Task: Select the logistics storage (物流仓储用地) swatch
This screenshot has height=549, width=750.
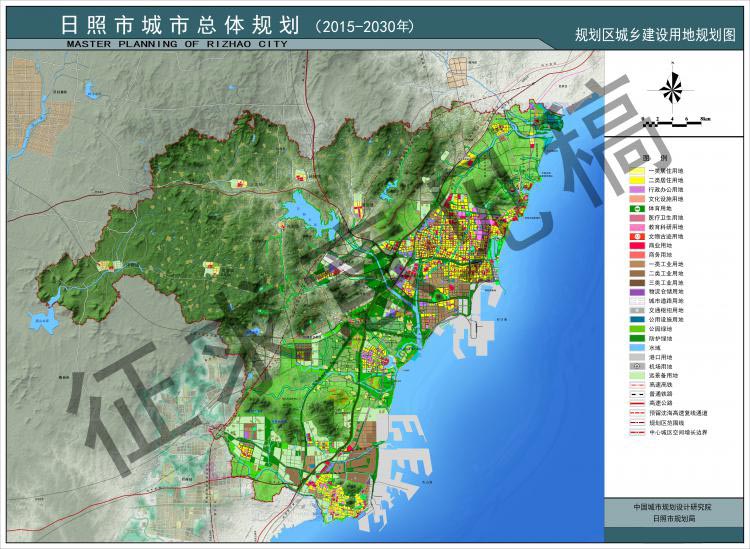Action: click(636, 291)
